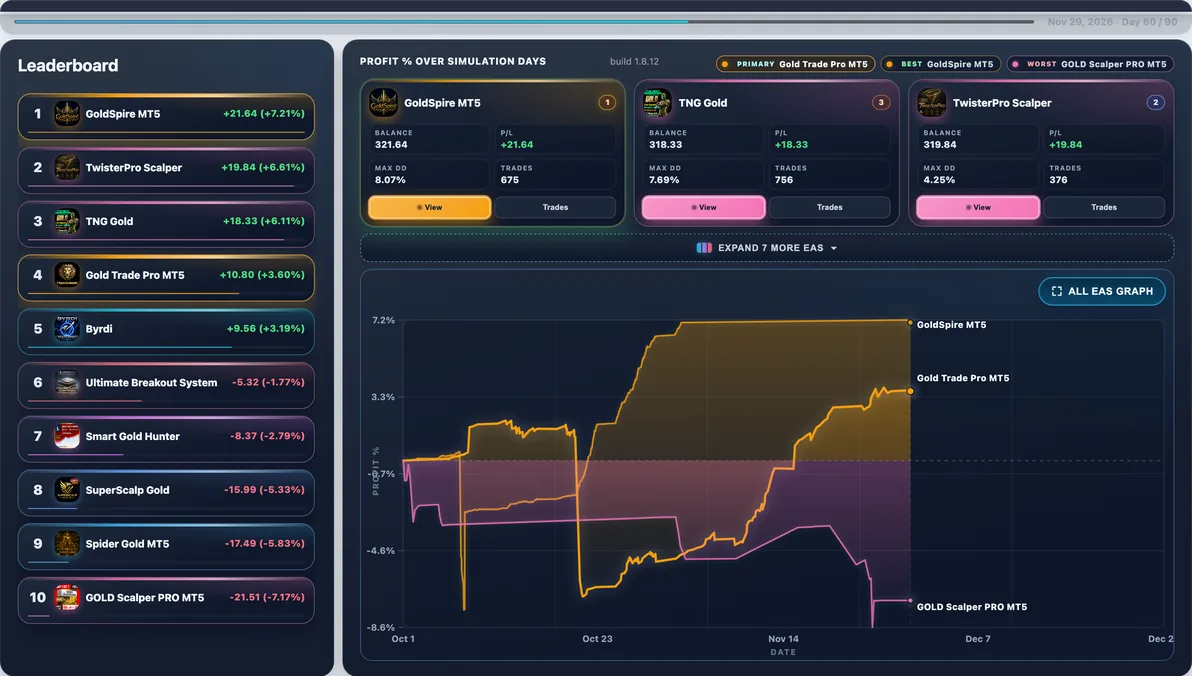Click Ultimate Breakout System -5.32 (-1.77%) value
Image resolution: width=1192 pixels, height=676 pixels.
click(x=268, y=382)
